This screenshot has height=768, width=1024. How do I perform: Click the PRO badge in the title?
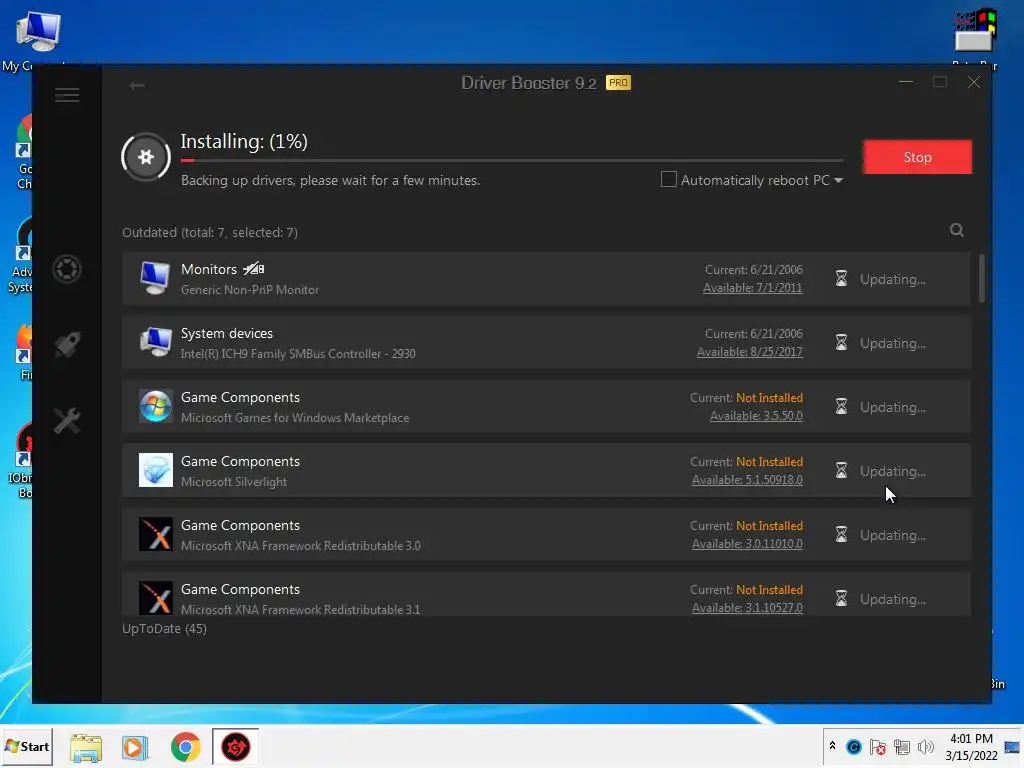click(618, 83)
